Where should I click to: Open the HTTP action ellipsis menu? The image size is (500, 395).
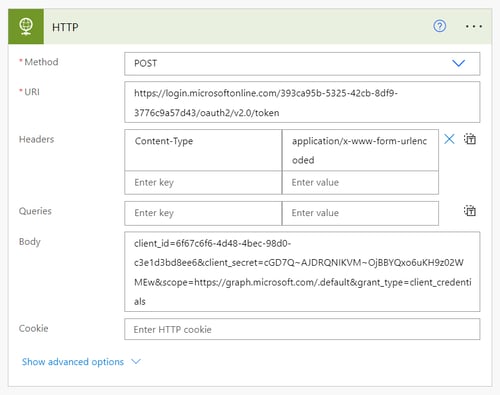point(474,26)
